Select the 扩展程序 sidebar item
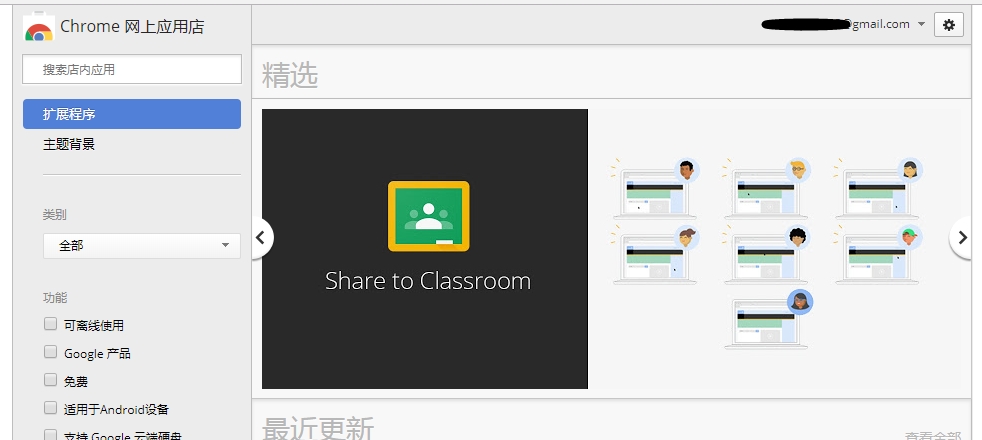 [x=131, y=114]
